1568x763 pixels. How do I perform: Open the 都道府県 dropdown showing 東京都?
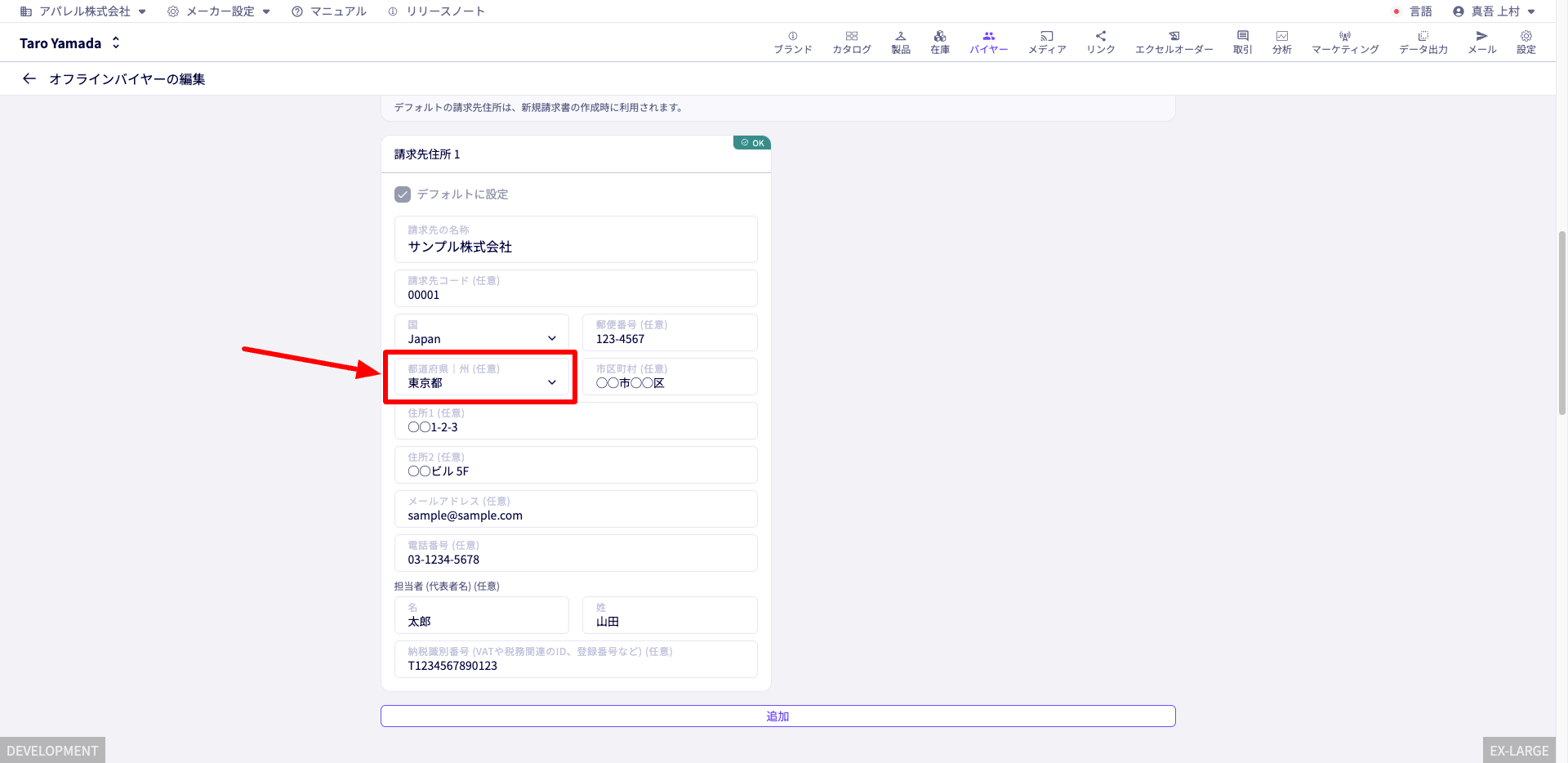click(x=482, y=377)
